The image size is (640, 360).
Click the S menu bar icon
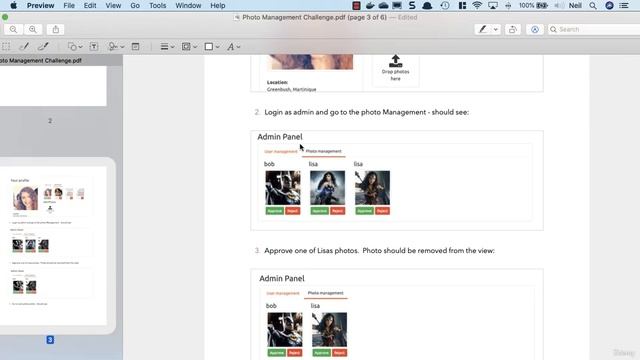click(412, 5)
